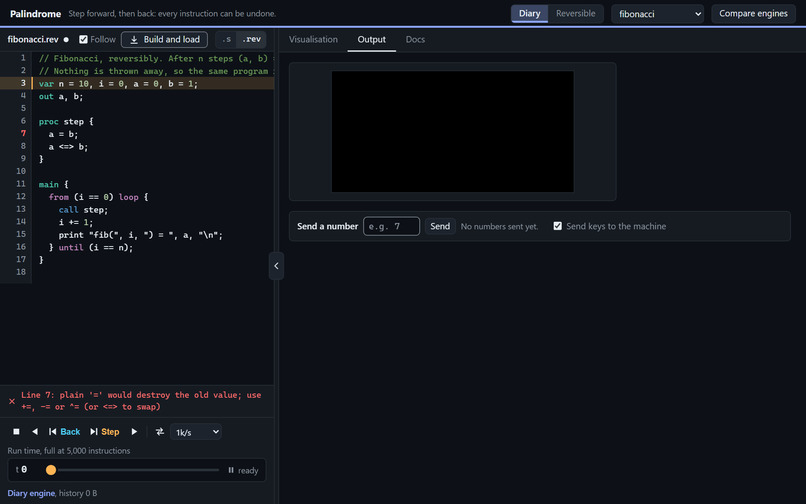Select the Reversible engine mode
This screenshot has width=806, height=504.
[x=575, y=13]
